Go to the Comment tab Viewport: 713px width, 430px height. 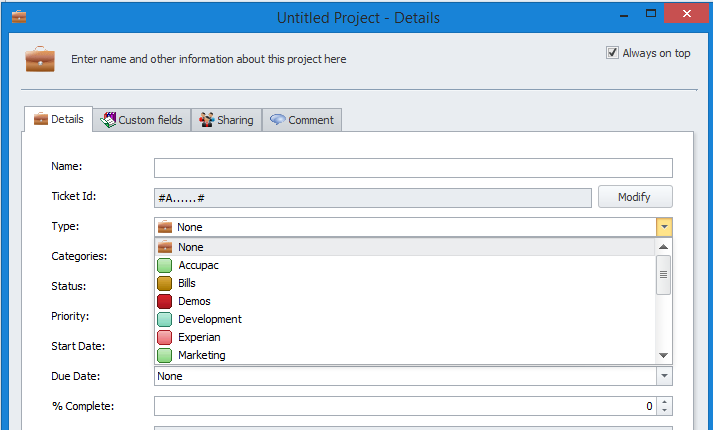[x=302, y=120]
